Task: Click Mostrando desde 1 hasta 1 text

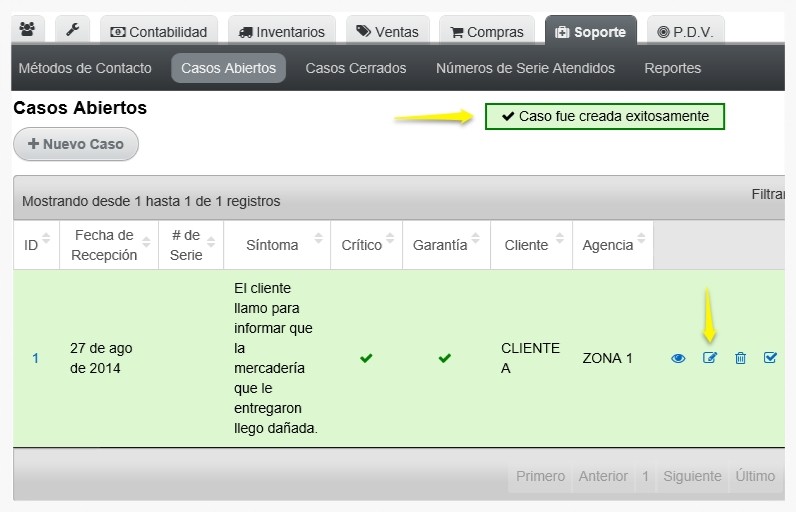Action: coord(151,201)
